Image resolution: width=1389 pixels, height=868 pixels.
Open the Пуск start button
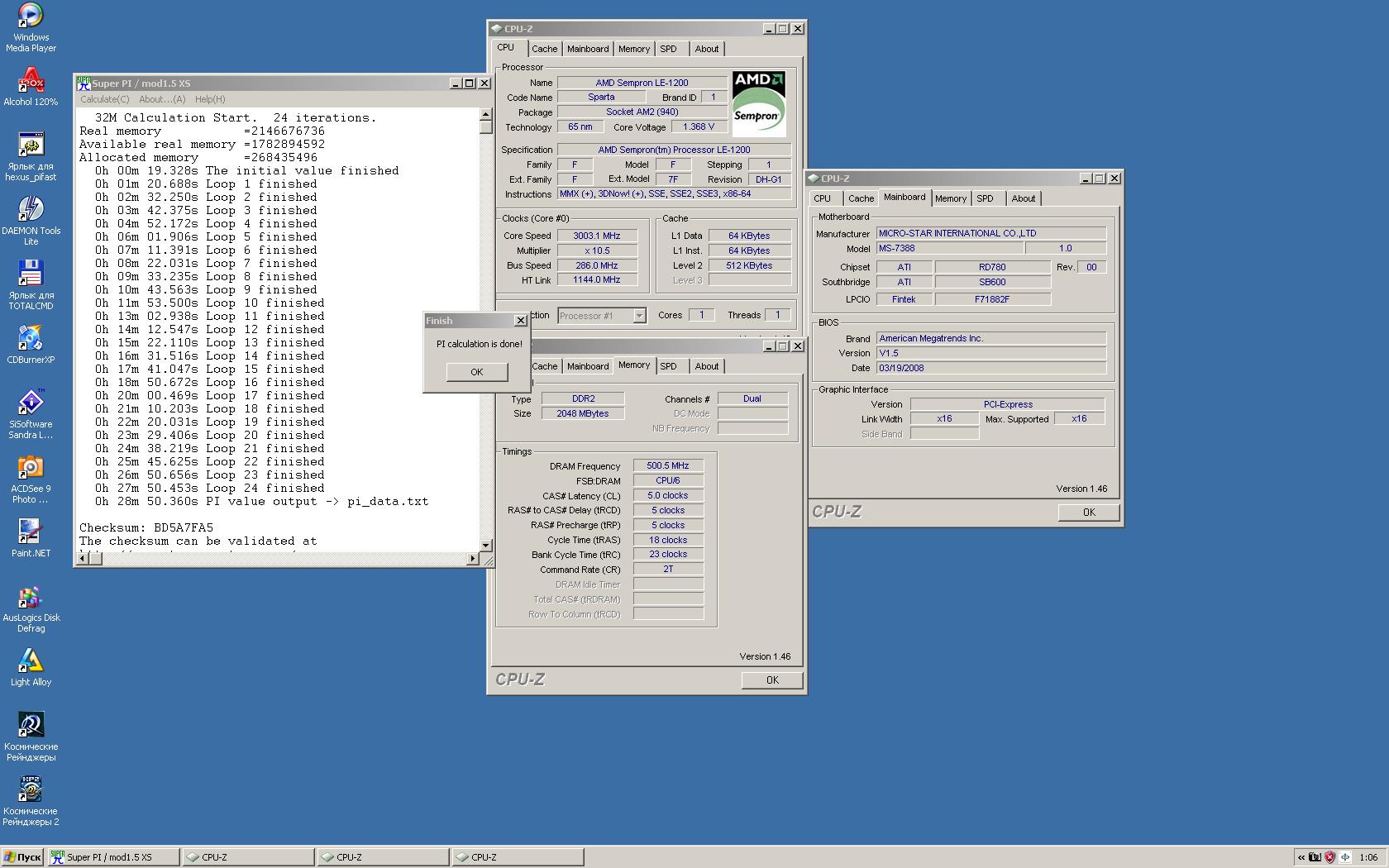22,857
